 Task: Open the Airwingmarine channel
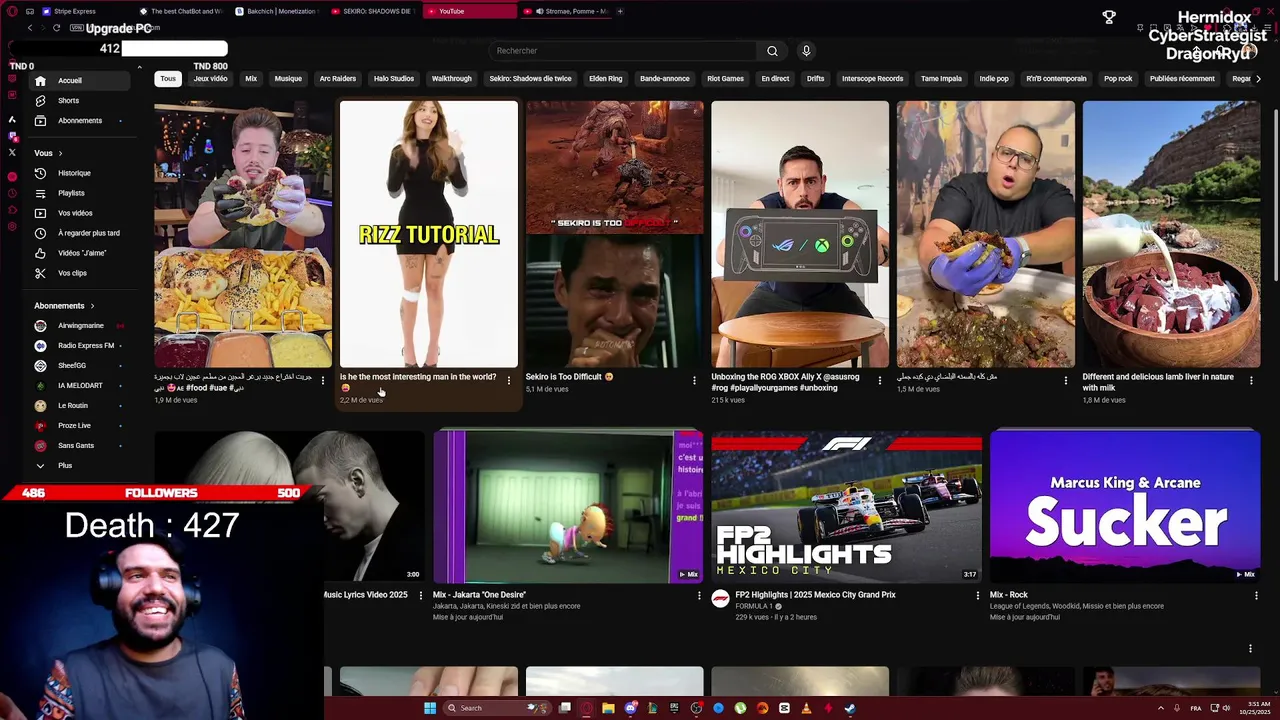tap(80, 325)
